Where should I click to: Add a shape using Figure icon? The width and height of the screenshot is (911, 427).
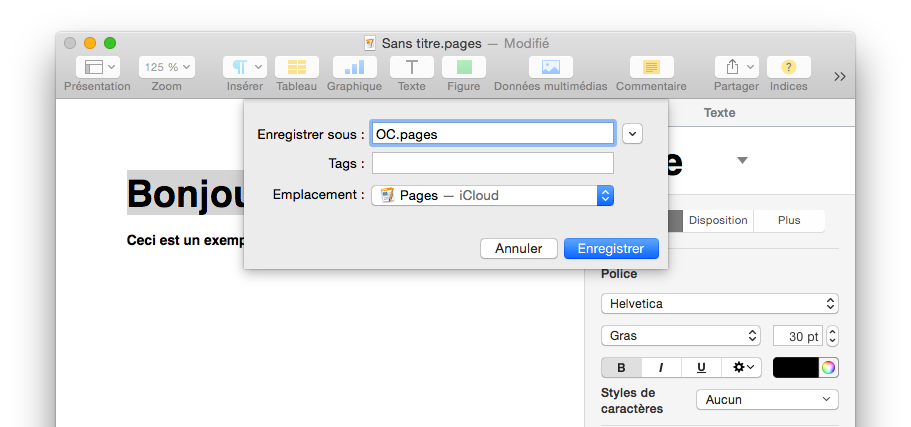(x=464, y=67)
